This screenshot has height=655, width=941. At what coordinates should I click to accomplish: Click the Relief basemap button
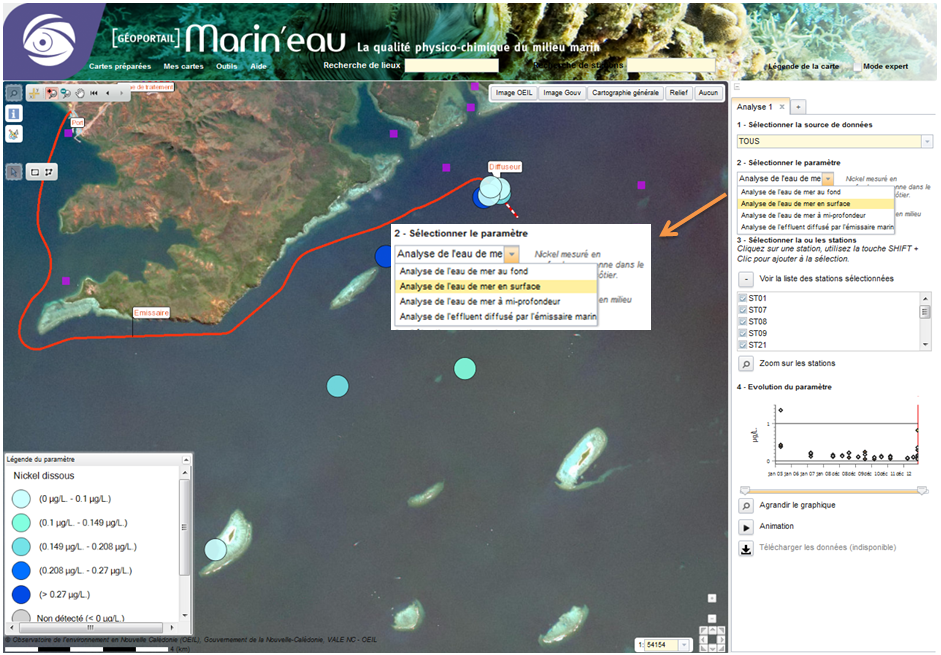[679, 92]
